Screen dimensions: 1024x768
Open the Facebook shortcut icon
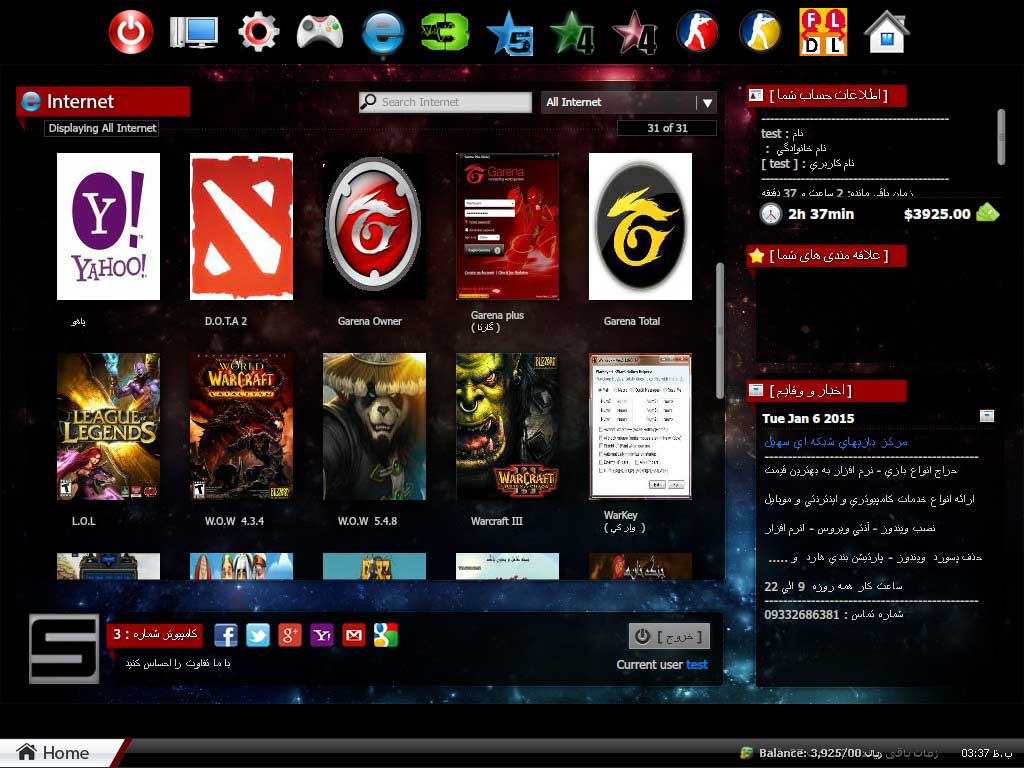pos(226,635)
